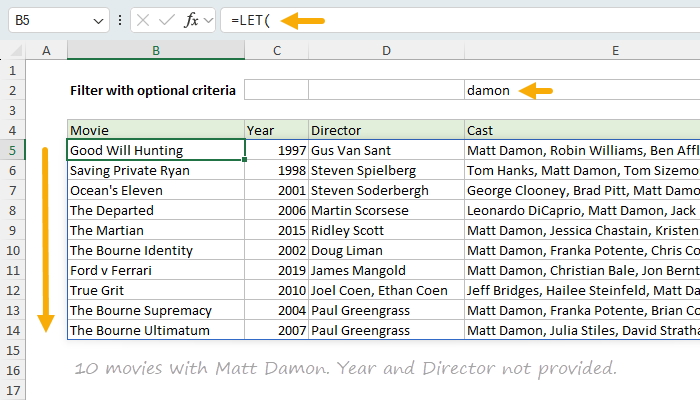
Task: Select the 'The Martian' cell
Action: tap(156, 230)
